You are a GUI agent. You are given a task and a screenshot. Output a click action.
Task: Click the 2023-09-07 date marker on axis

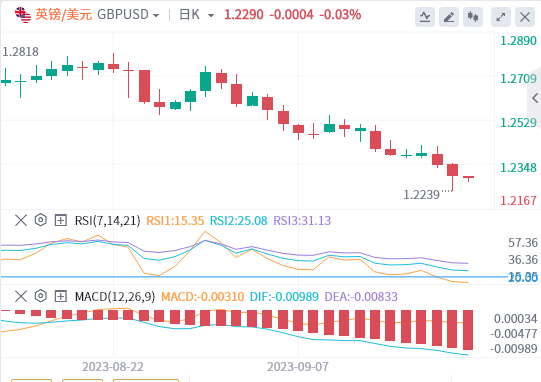coord(298,366)
